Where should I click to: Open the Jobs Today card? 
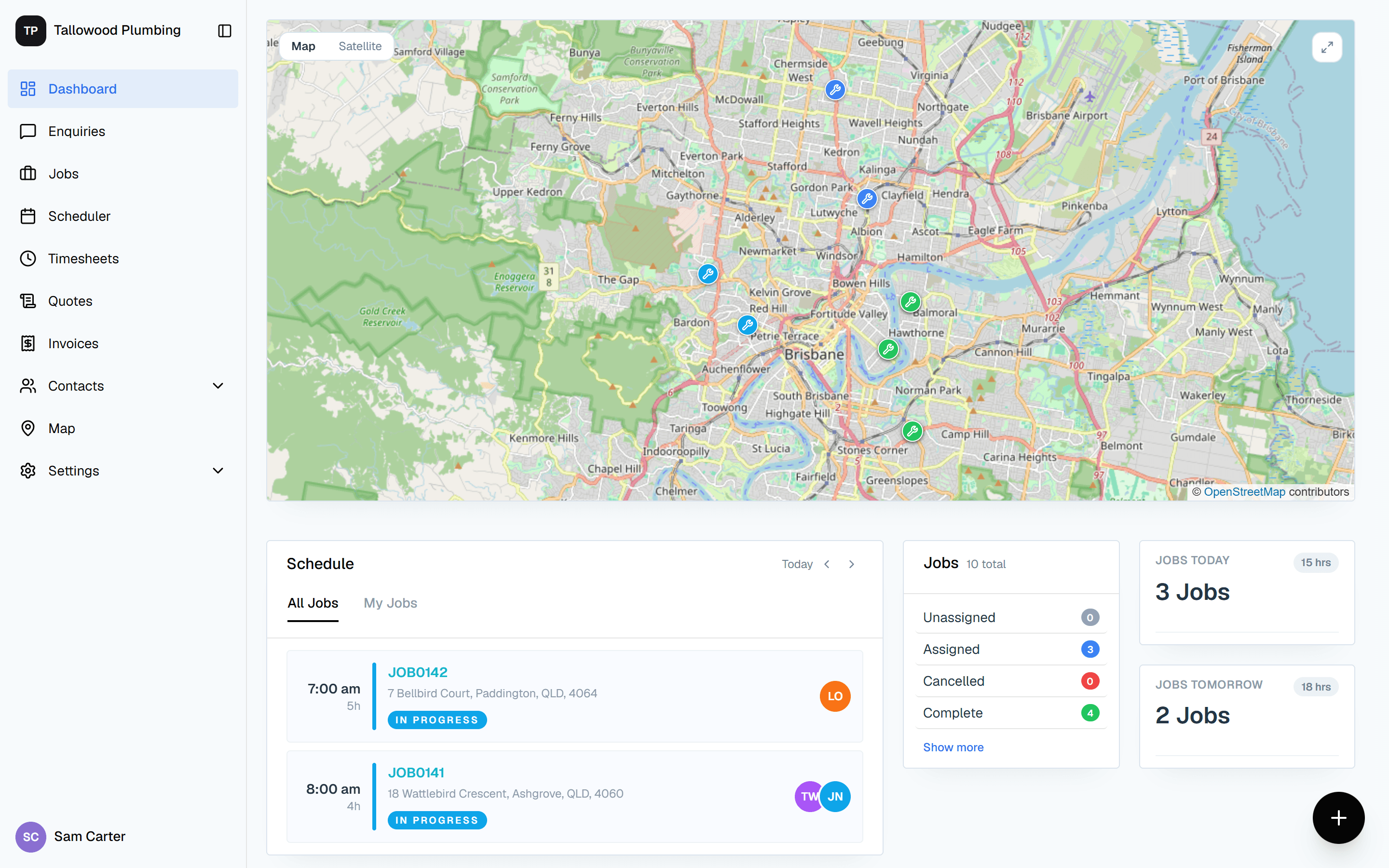pos(1247,593)
